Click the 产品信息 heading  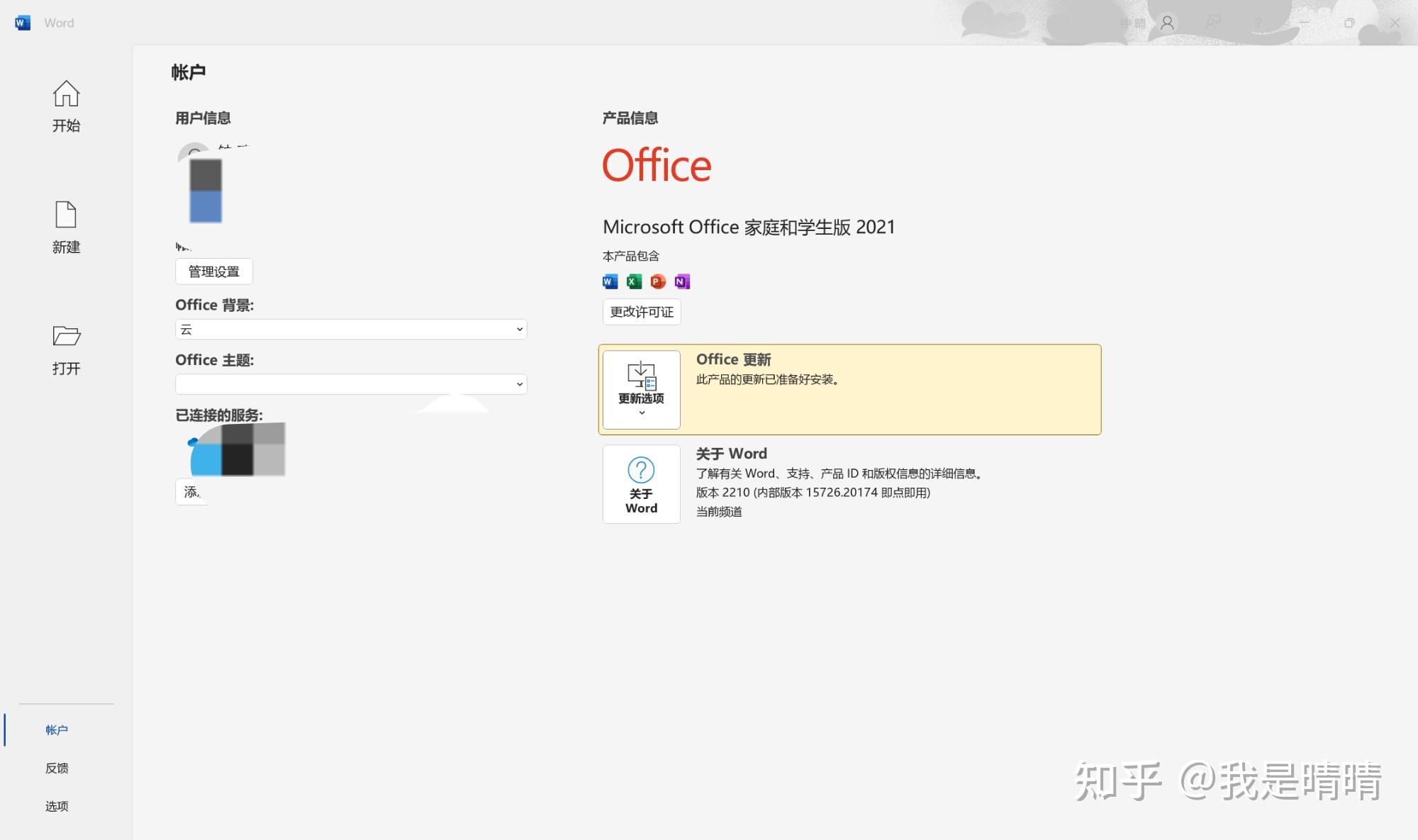click(x=630, y=118)
